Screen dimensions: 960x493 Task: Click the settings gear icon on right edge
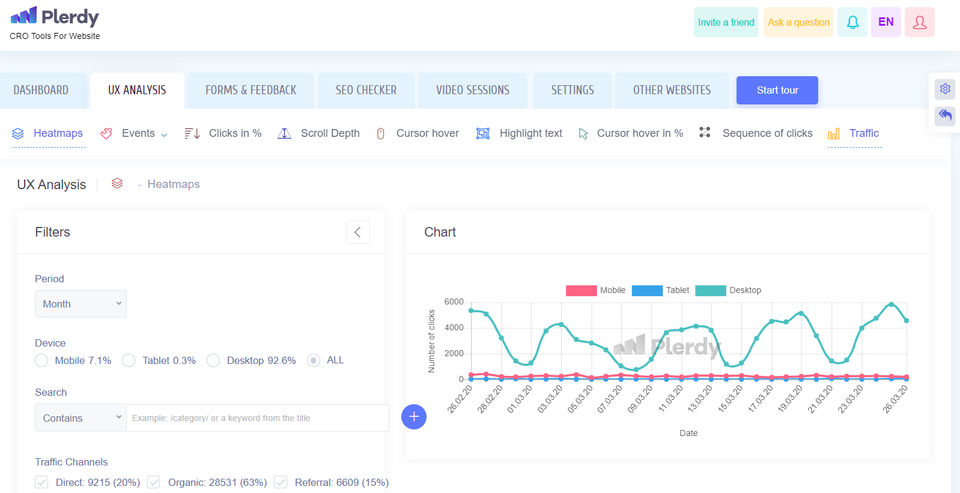(945, 89)
